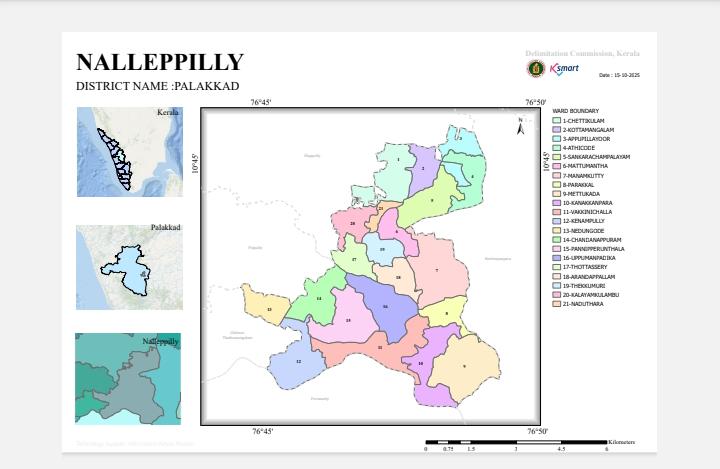Click the Date : 15-10-2025 text
Viewport: 720px width, 469px height.
[x=619, y=75]
